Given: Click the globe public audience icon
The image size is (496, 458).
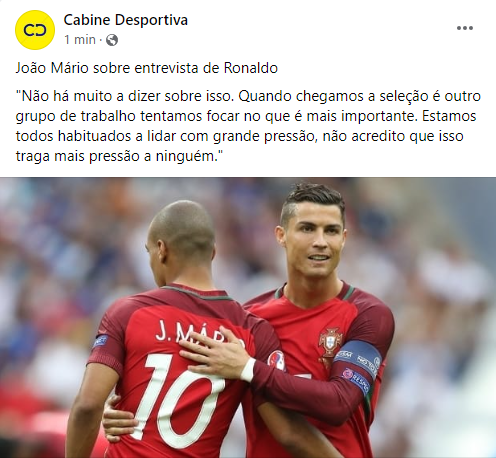Looking at the screenshot, I should click(x=112, y=40).
